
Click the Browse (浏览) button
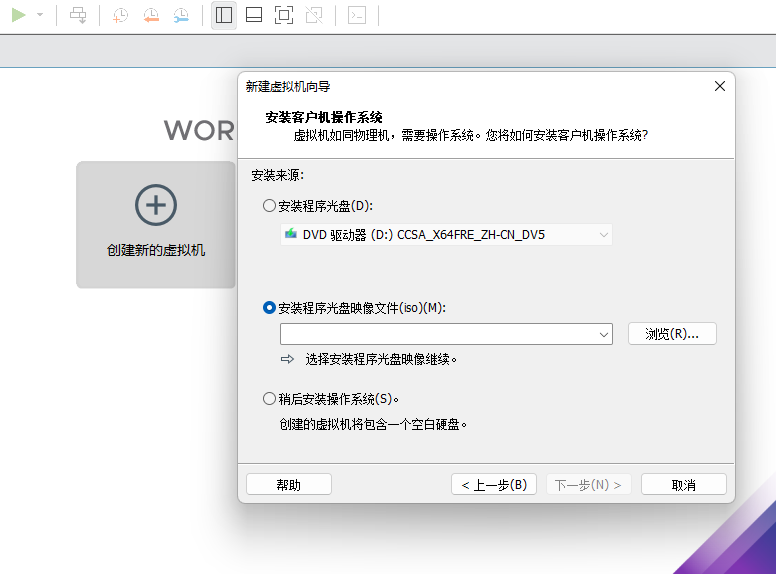click(672, 334)
